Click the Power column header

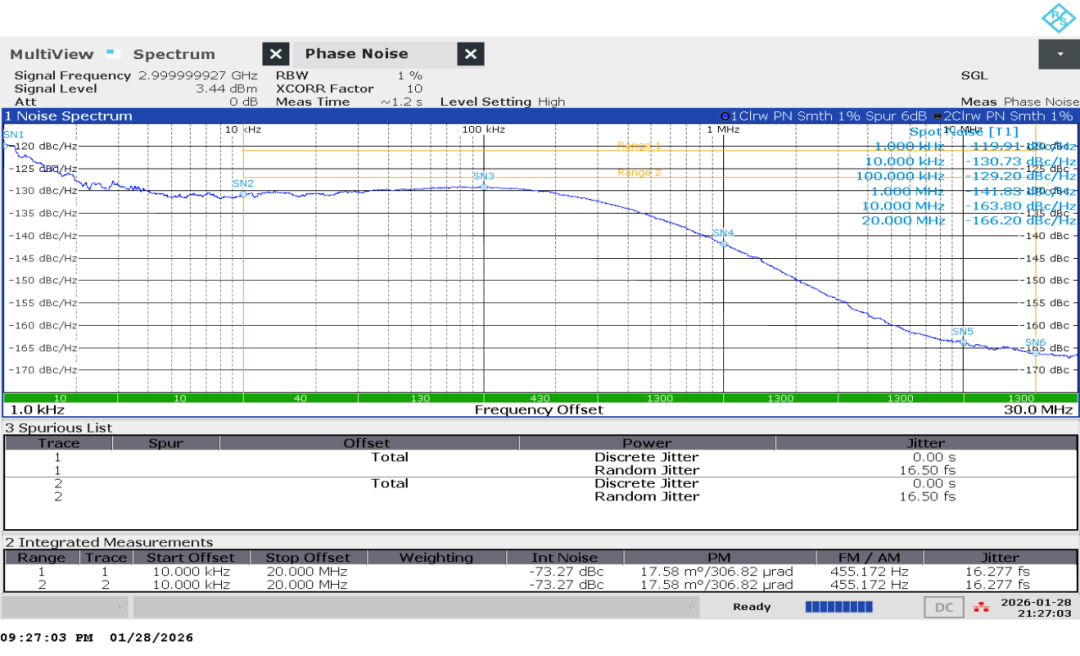pos(647,443)
